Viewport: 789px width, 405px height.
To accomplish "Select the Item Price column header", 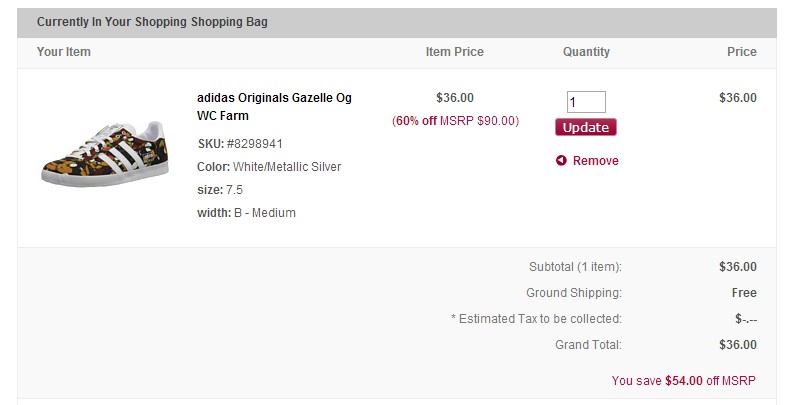I will tap(454, 52).
